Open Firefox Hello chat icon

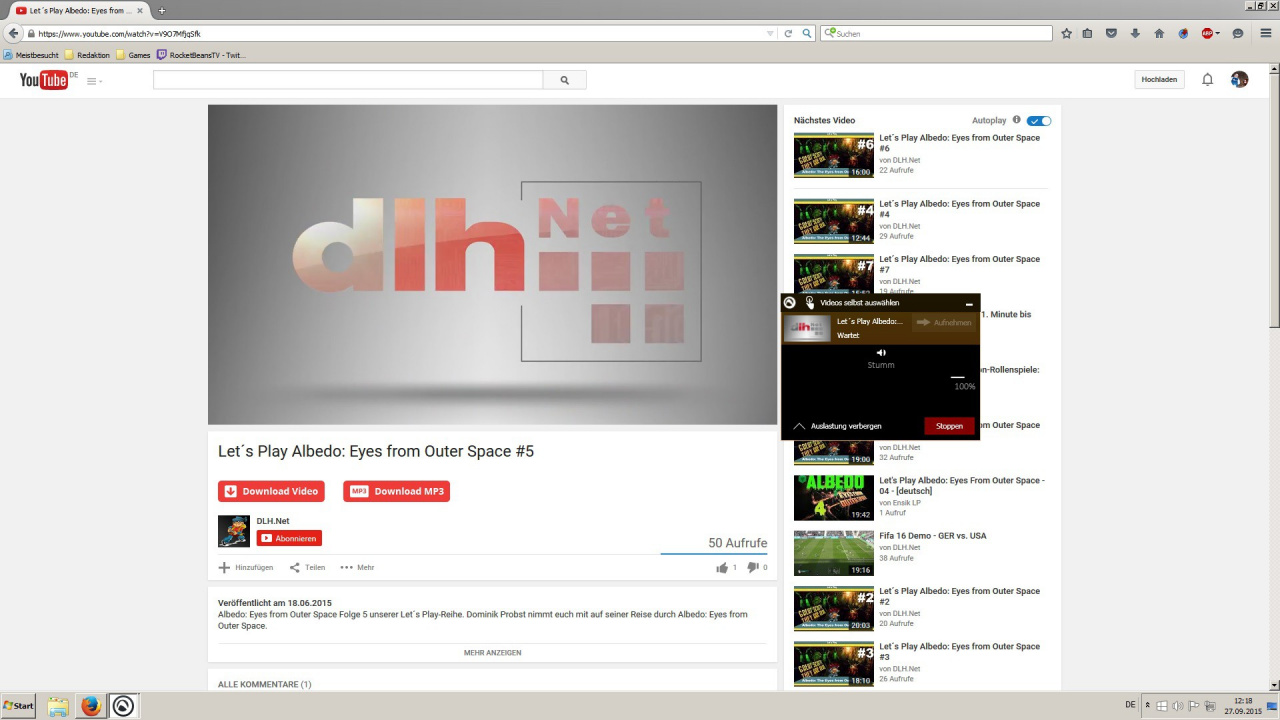[1237, 33]
